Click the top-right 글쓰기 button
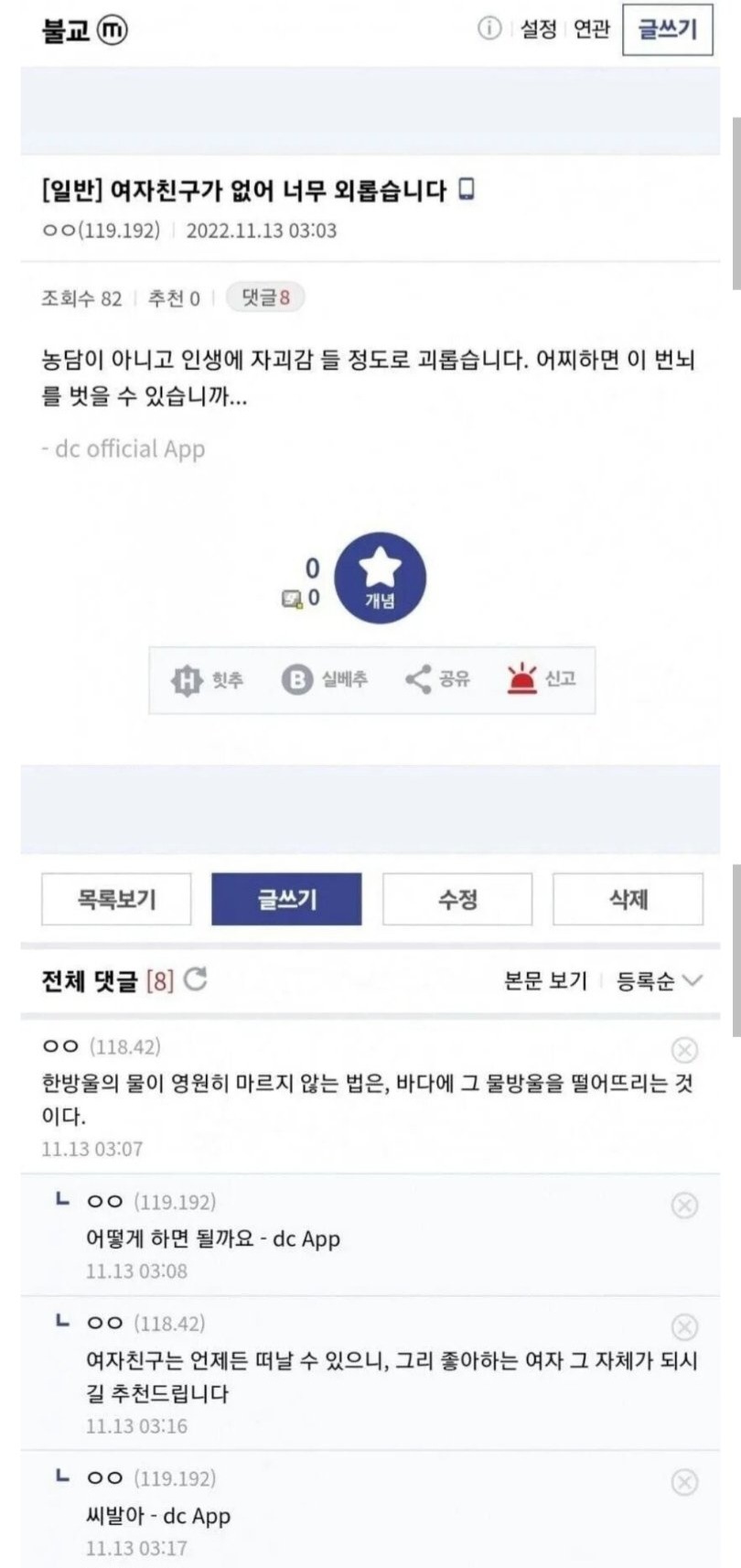 point(667,29)
